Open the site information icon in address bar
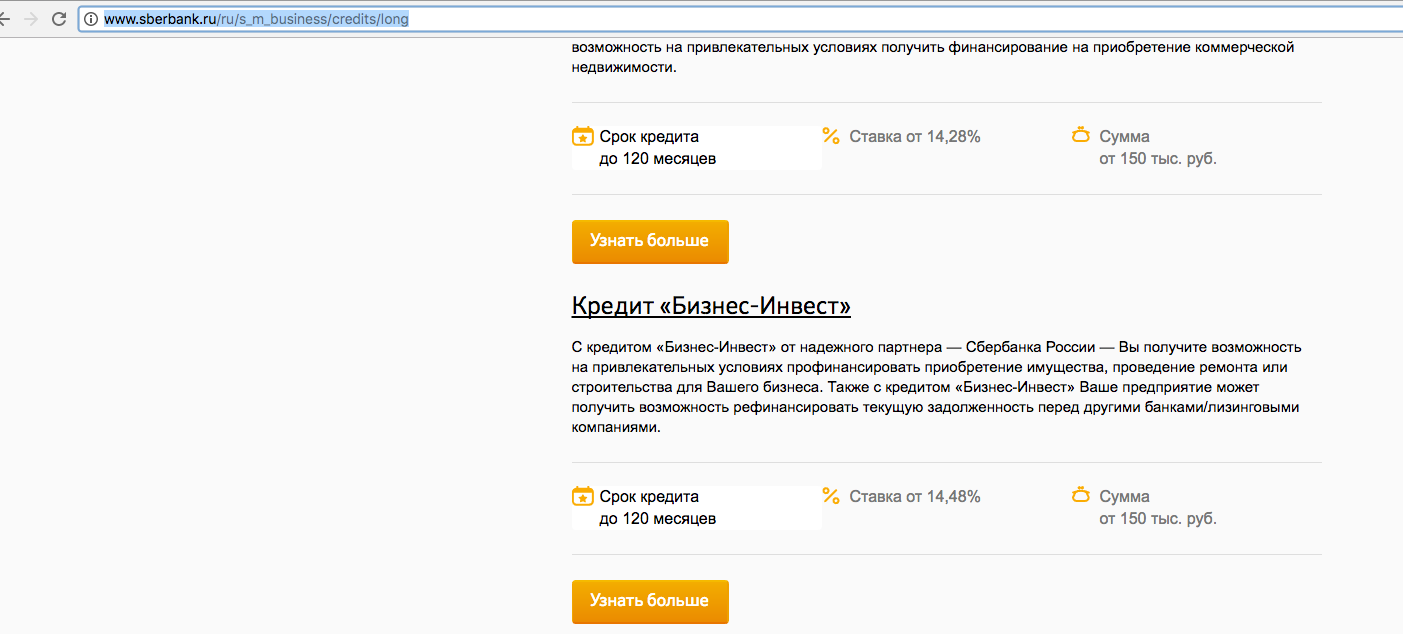Screen dimensions: 1403x634 point(91,19)
